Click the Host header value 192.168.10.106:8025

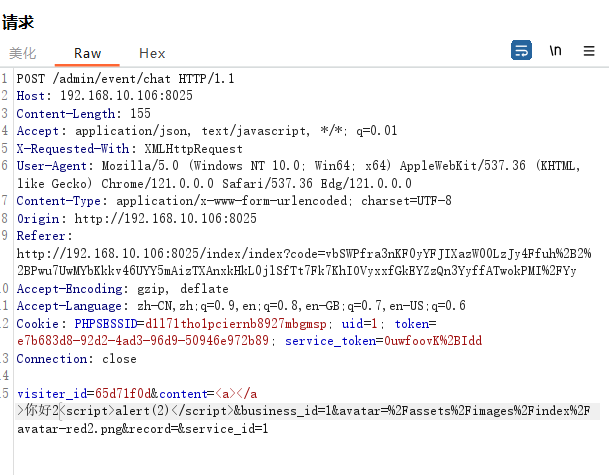126,96
